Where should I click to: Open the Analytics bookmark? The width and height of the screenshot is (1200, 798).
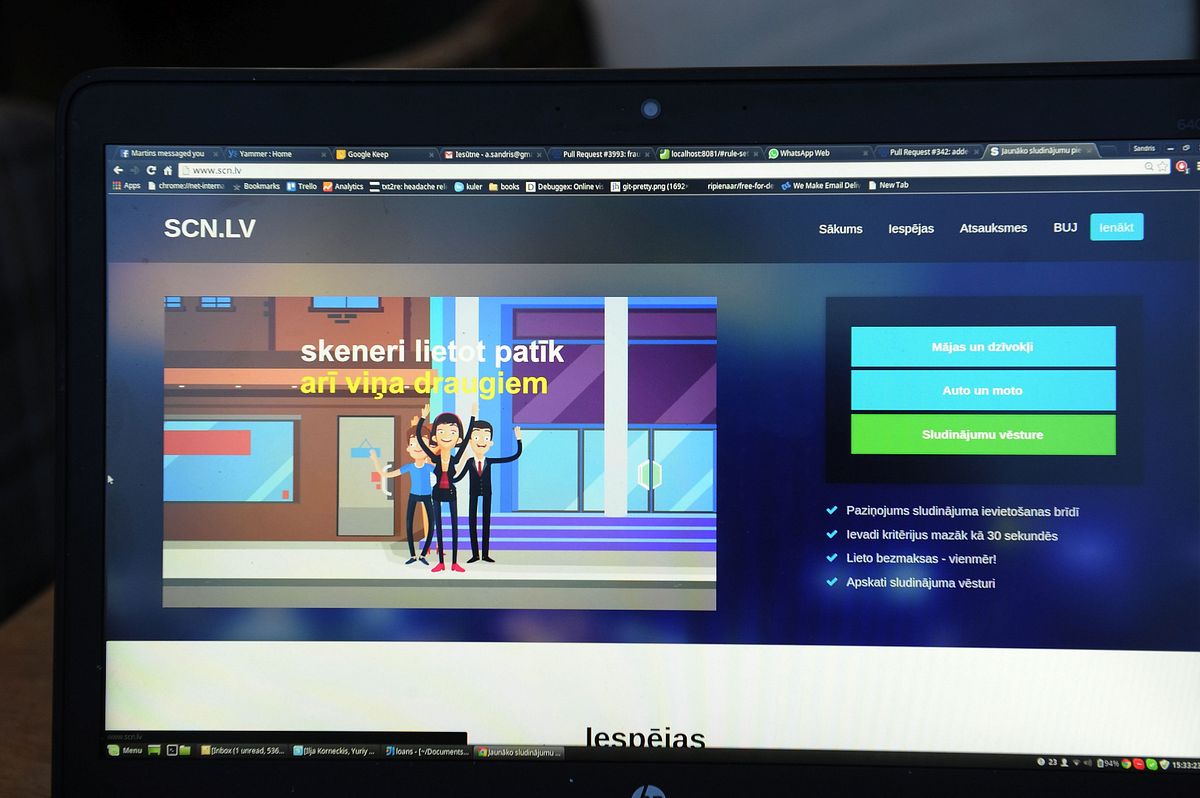pyautogui.click(x=343, y=186)
